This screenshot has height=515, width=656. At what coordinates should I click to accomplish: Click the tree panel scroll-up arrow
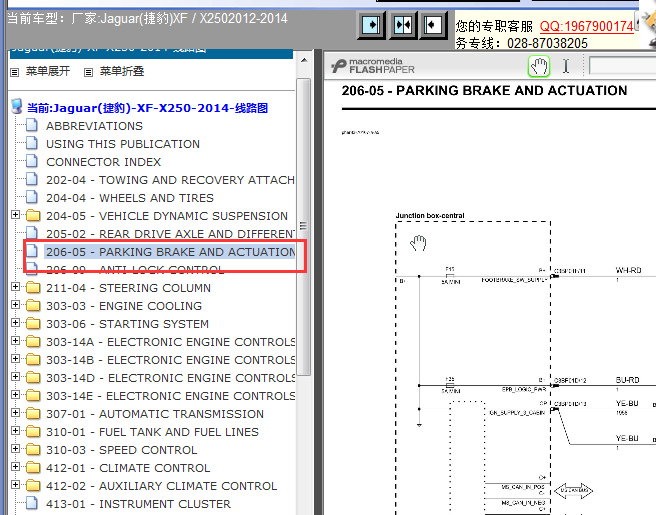coord(304,61)
